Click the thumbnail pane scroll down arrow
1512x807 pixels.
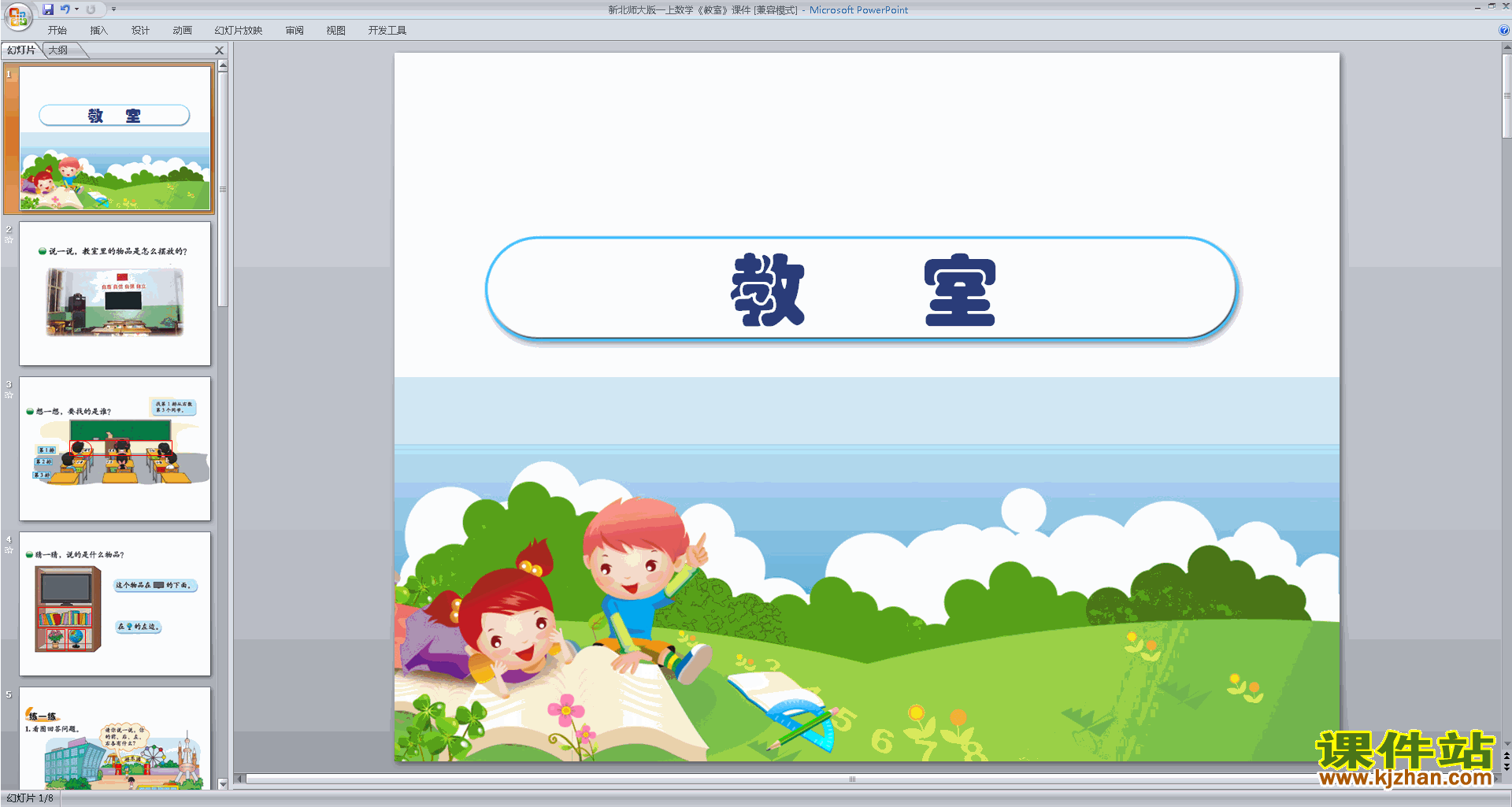click(223, 784)
